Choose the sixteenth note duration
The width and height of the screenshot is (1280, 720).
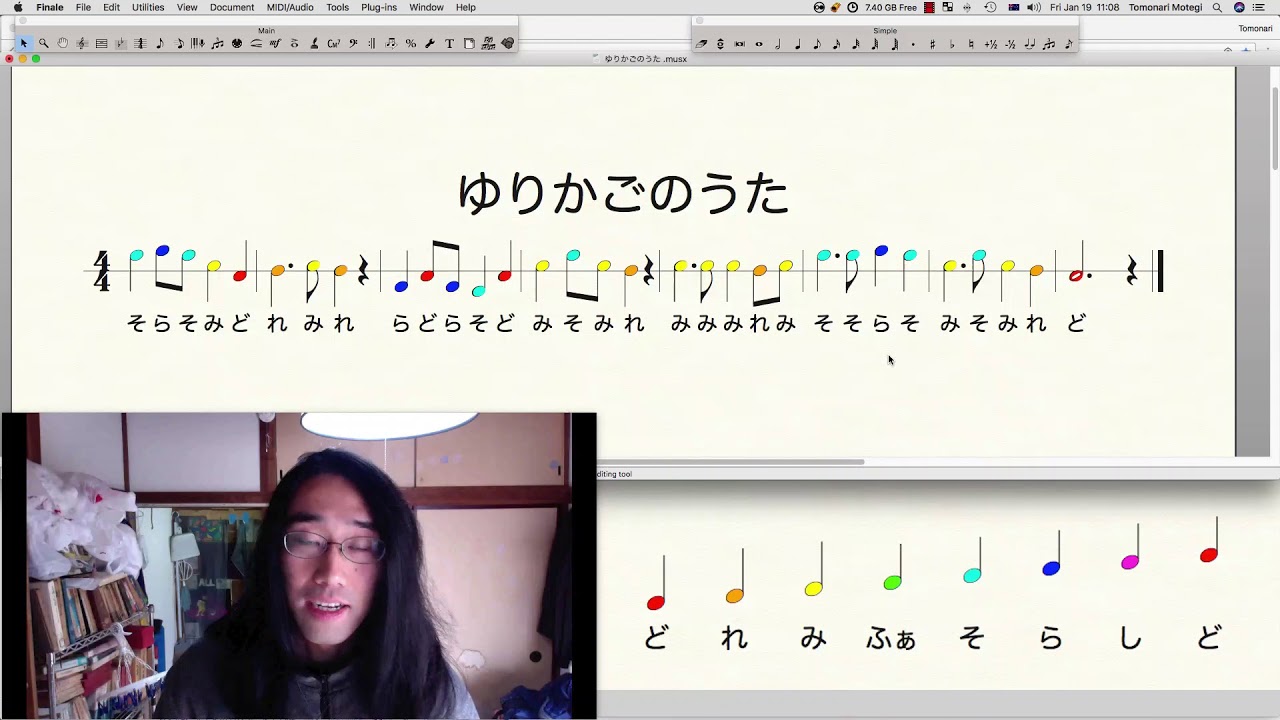pos(837,44)
